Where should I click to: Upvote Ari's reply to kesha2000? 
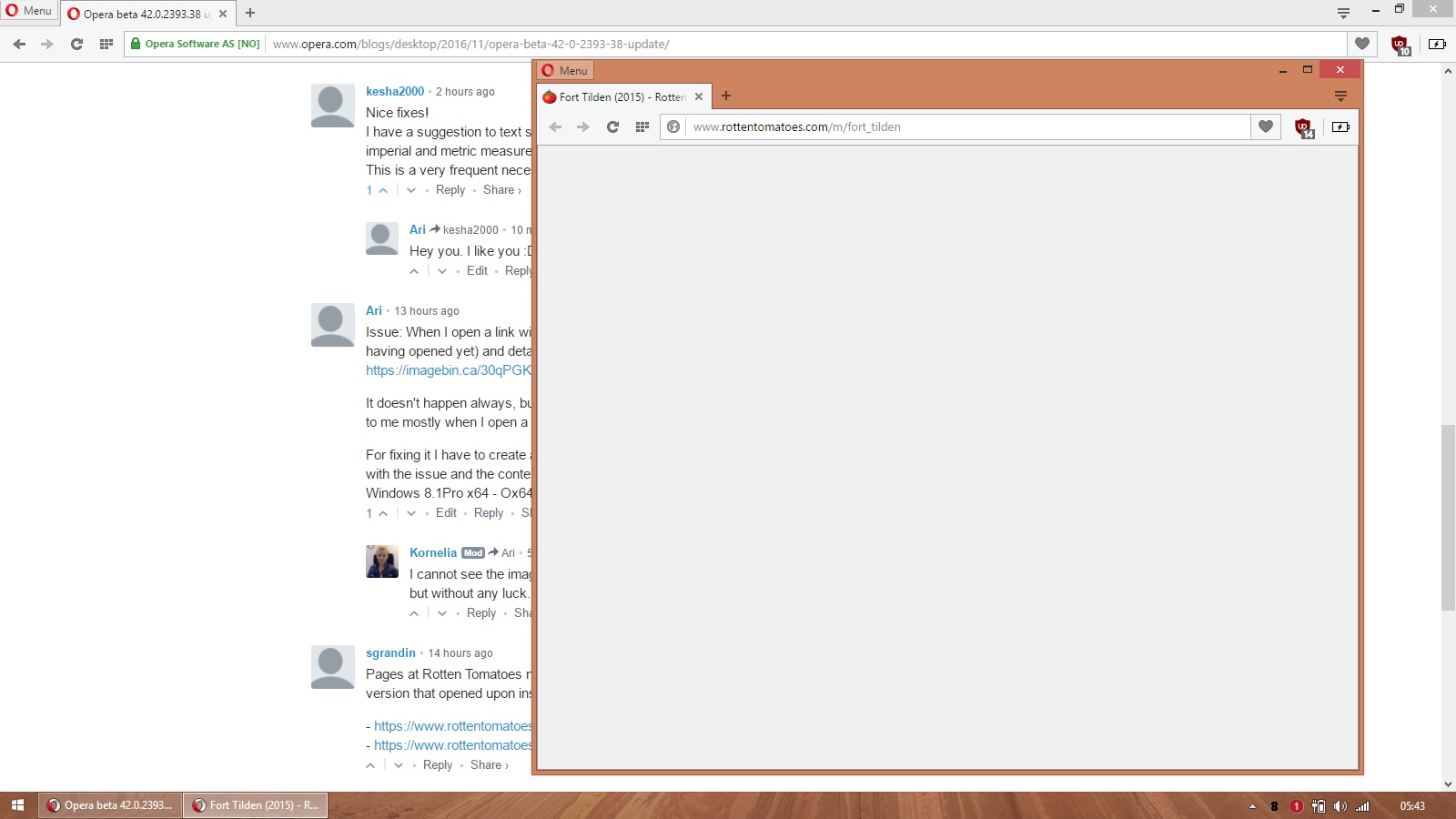414,271
